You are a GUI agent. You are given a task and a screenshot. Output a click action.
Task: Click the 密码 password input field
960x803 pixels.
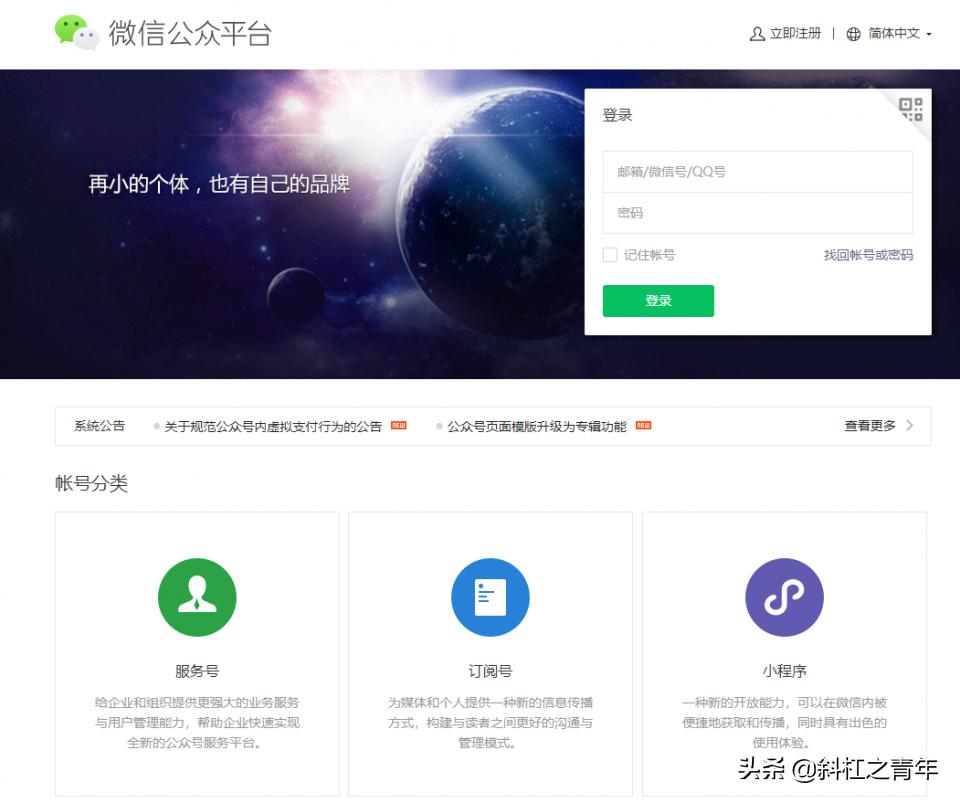pyautogui.click(x=757, y=212)
